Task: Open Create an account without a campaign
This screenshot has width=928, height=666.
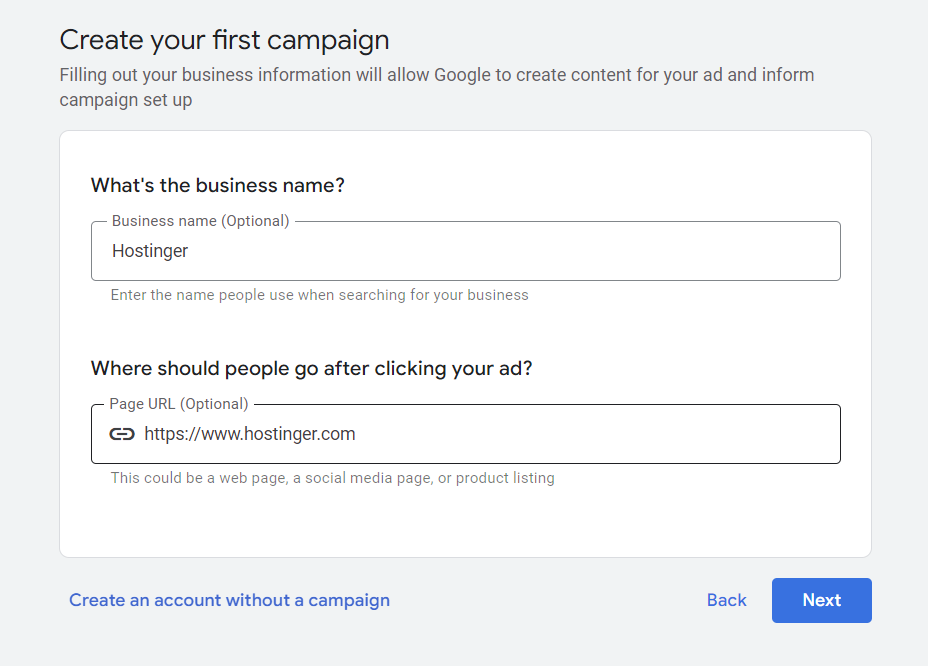Action: [x=229, y=600]
